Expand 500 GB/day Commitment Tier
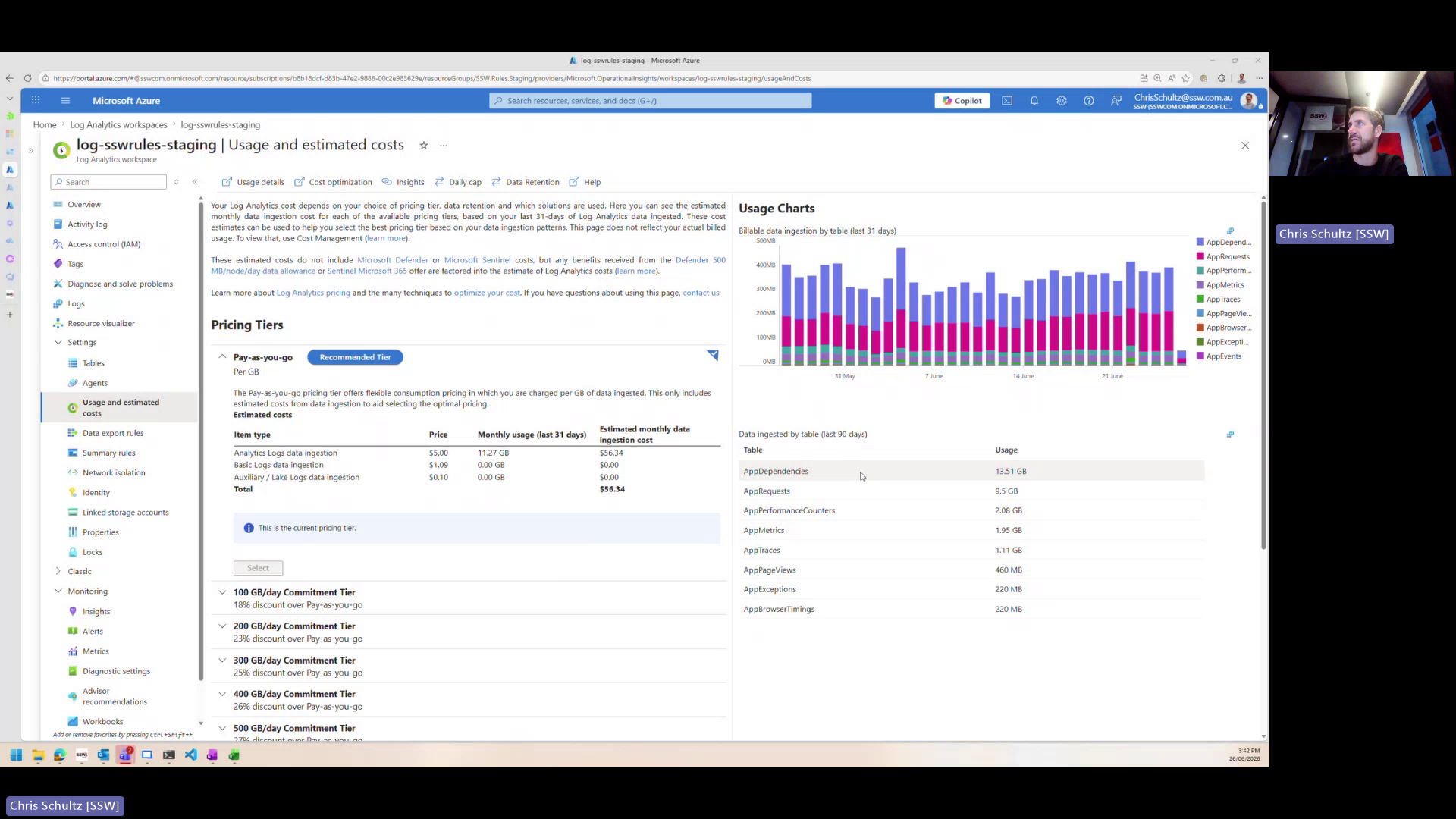Image resolution: width=1456 pixels, height=819 pixels. pyautogui.click(x=222, y=728)
